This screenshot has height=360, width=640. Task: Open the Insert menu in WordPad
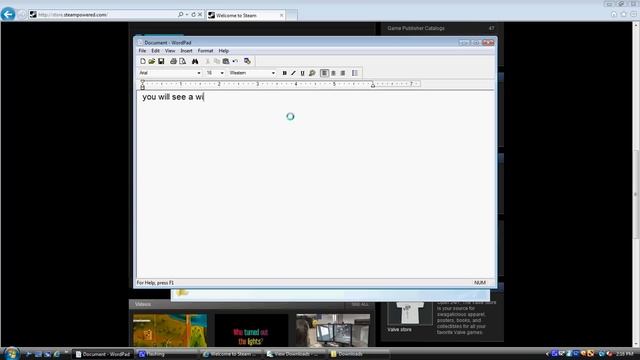[186, 51]
